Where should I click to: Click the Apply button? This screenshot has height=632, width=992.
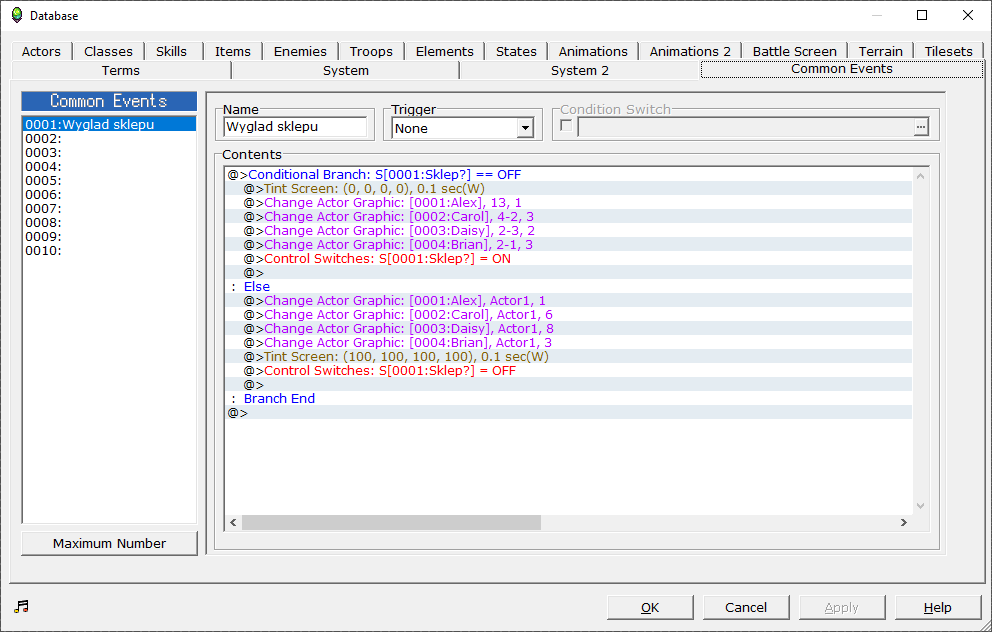pyautogui.click(x=841, y=607)
